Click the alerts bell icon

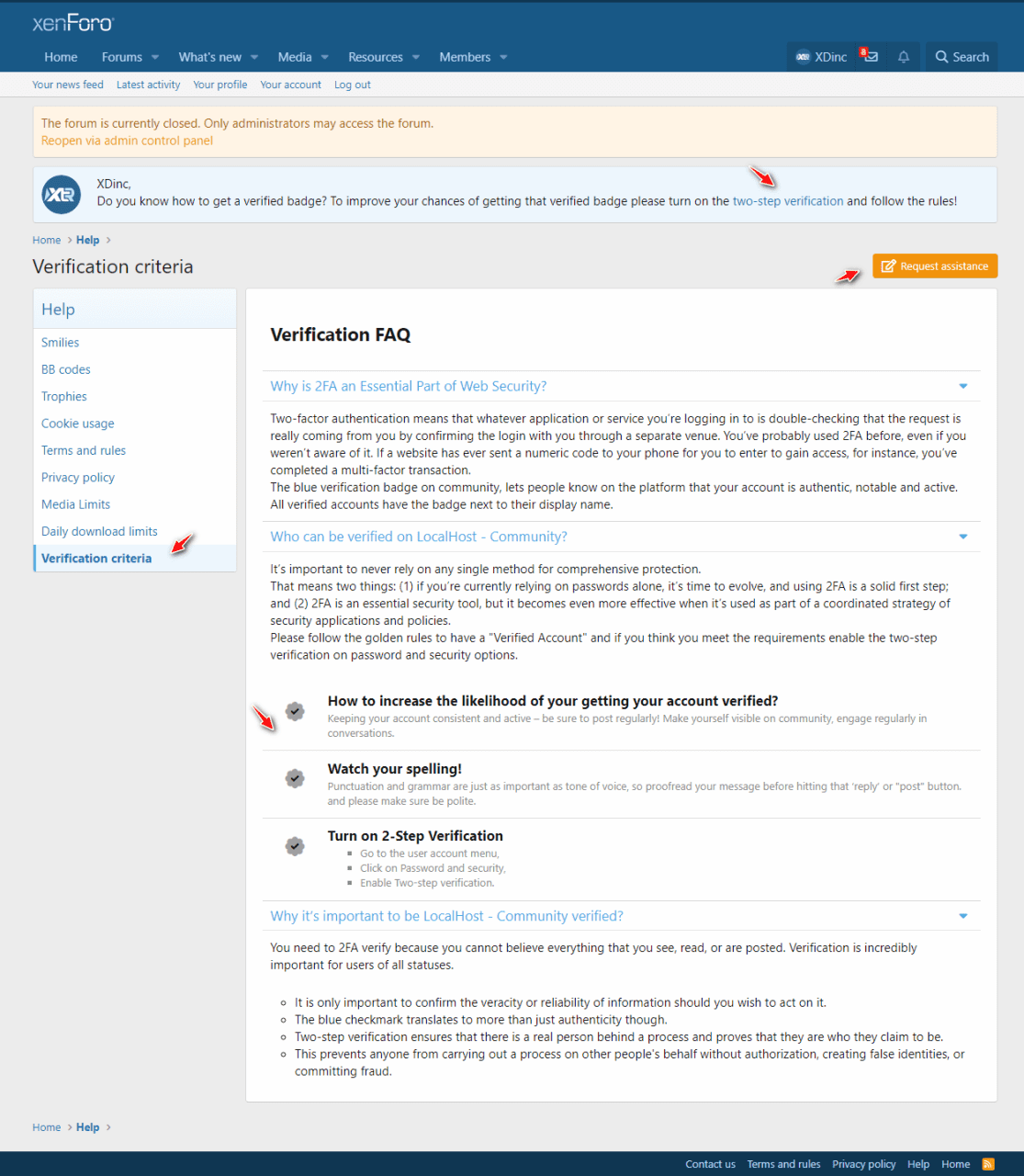click(x=904, y=57)
